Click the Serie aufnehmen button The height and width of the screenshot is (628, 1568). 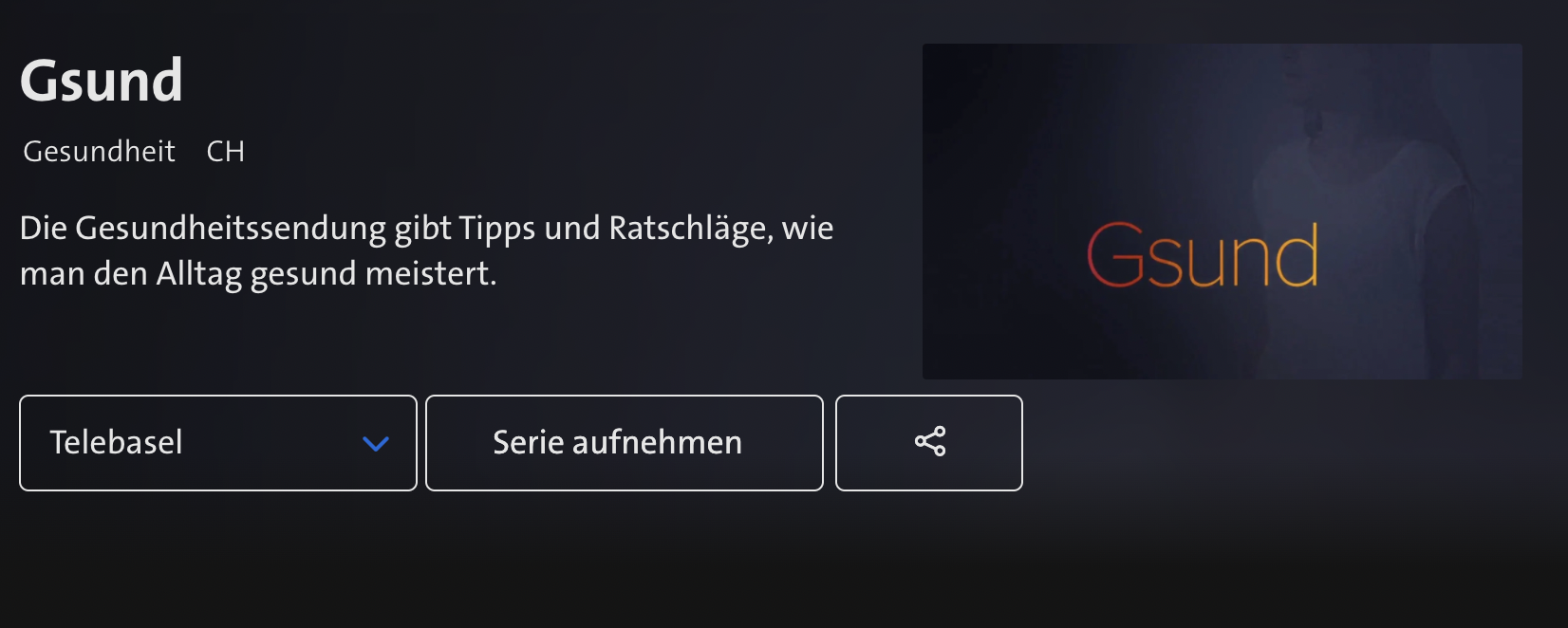coord(625,443)
